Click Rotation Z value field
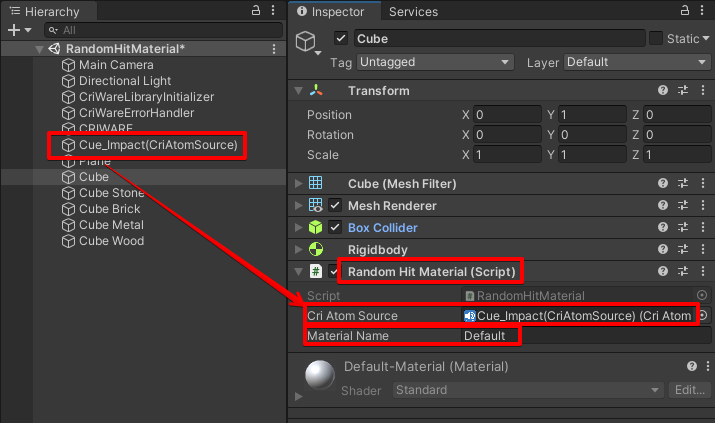Viewport: 715px width, 423px height. (x=677, y=135)
